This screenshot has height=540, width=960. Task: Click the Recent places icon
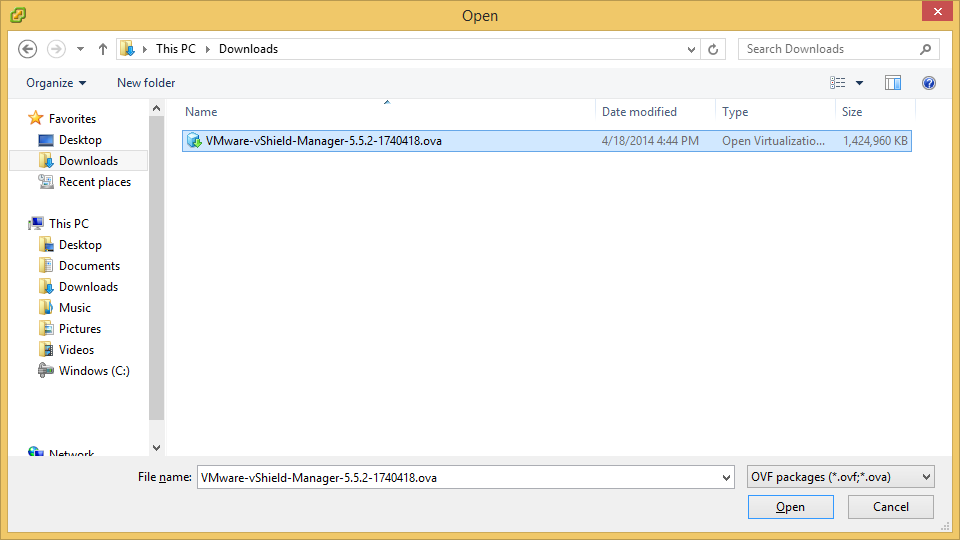[x=46, y=182]
